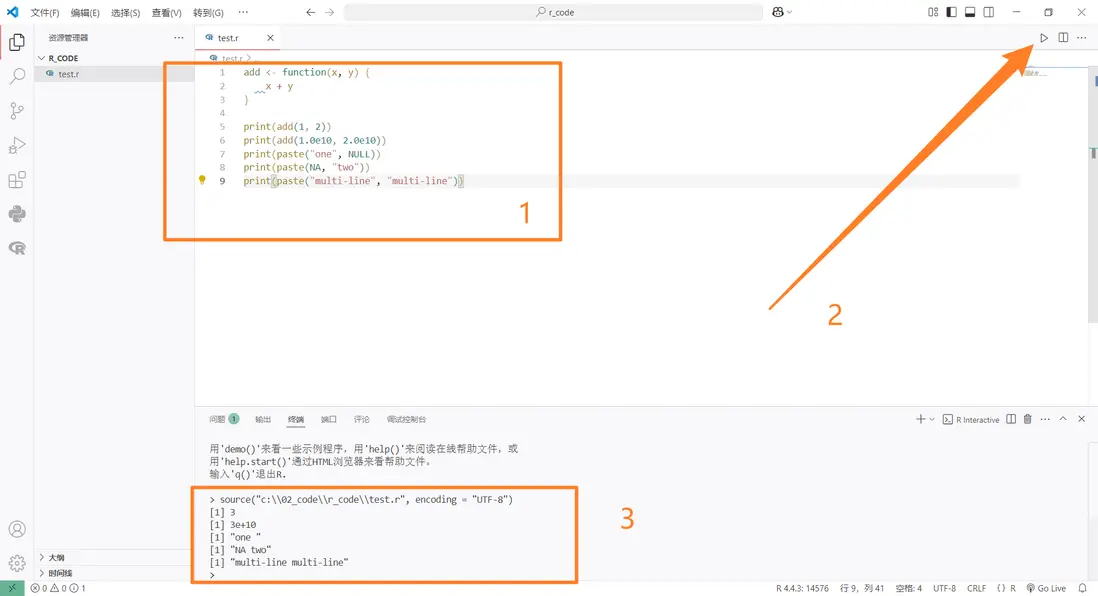The height and width of the screenshot is (596, 1098).
Task: Open editor More Actions ellipsis
Action: coord(1081,38)
